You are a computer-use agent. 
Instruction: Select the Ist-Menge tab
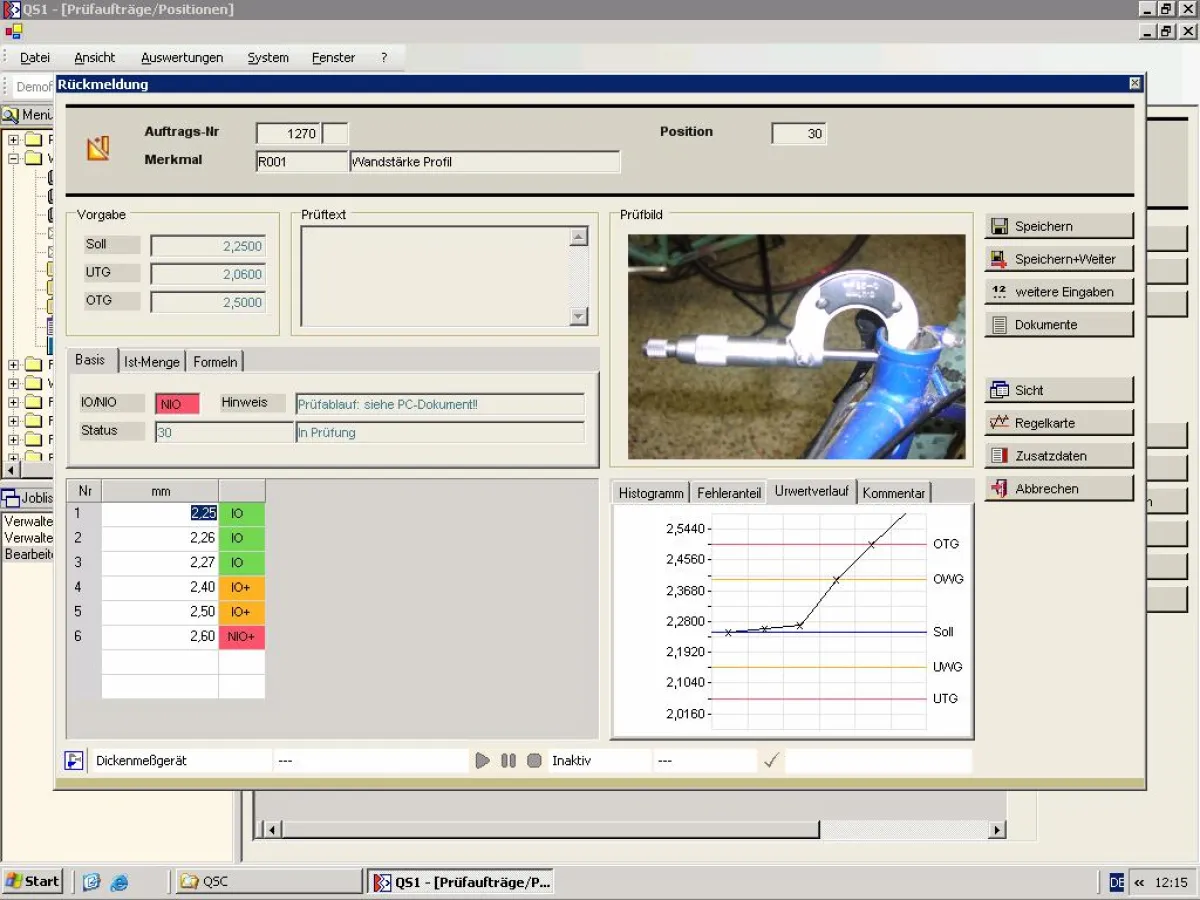pyautogui.click(x=152, y=362)
